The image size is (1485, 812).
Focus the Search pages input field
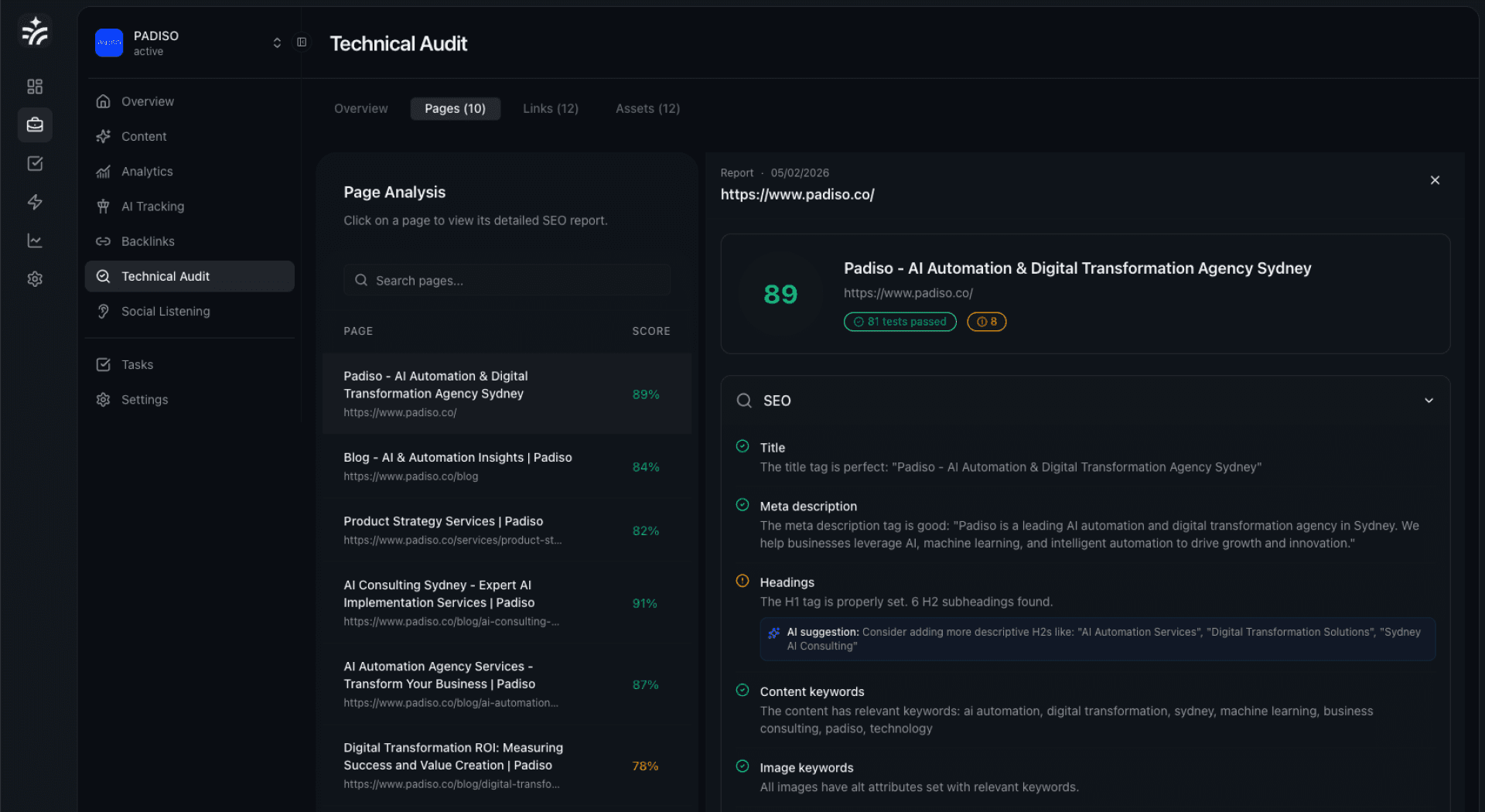coord(507,280)
